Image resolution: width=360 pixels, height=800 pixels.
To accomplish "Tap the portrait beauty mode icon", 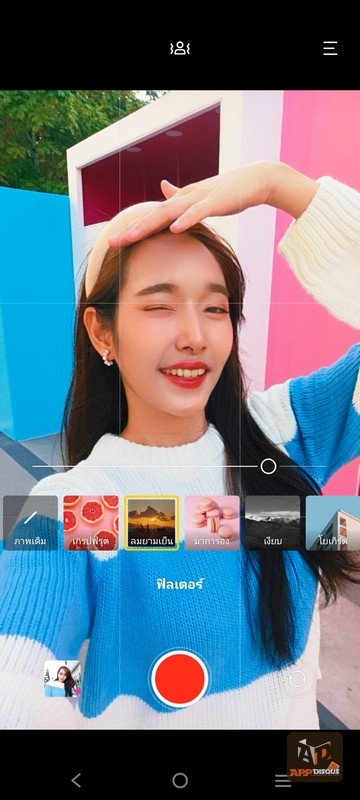I will click(x=179, y=48).
